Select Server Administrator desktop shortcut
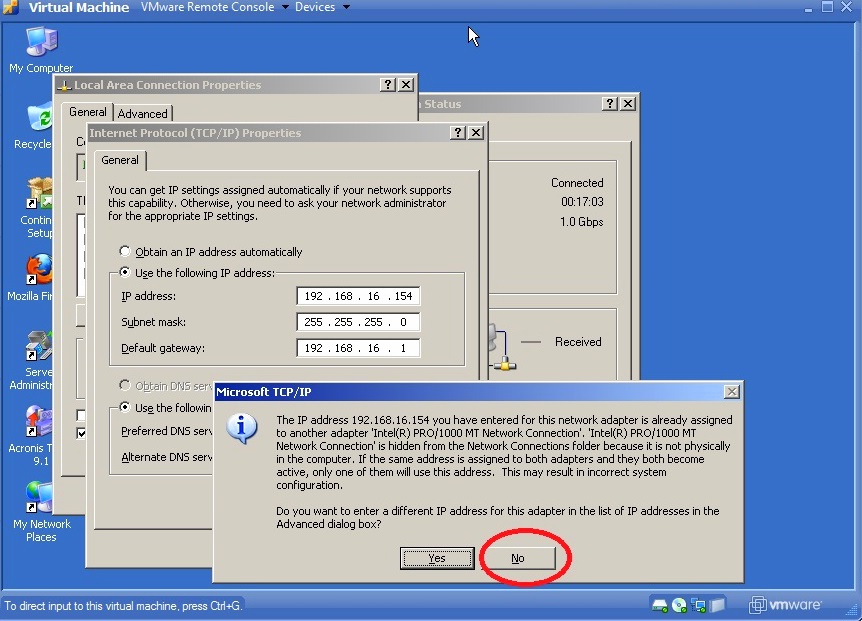Screen dimensions: 862x621 (x=31, y=360)
